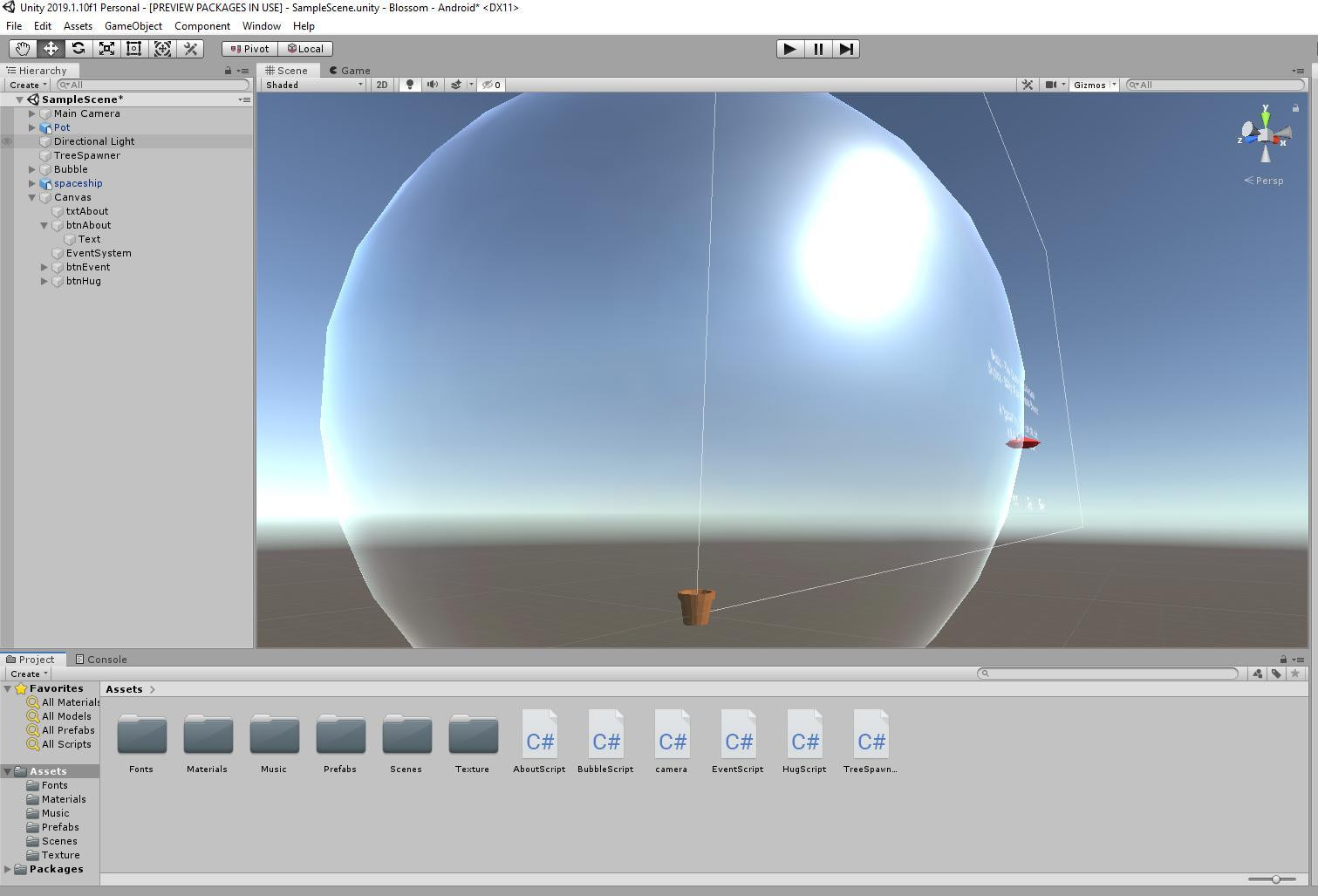The height and width of the screenshot is (896, 1318).
Task: Click the Project search field
Action: [x=1108, y=673]
